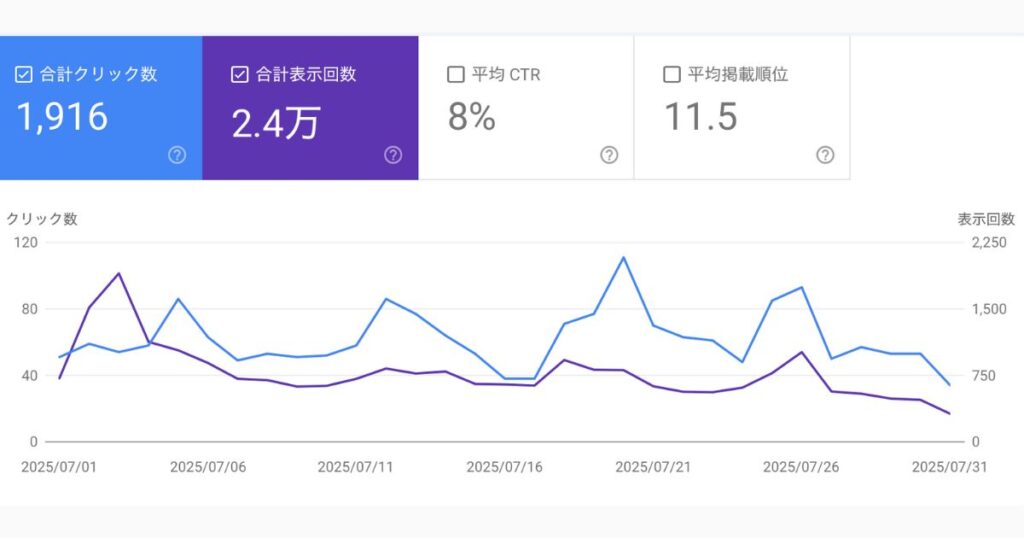1024x538 pixels.
Task: Open help icon on 平均 CTR card
Action: [x=609, y=155]
